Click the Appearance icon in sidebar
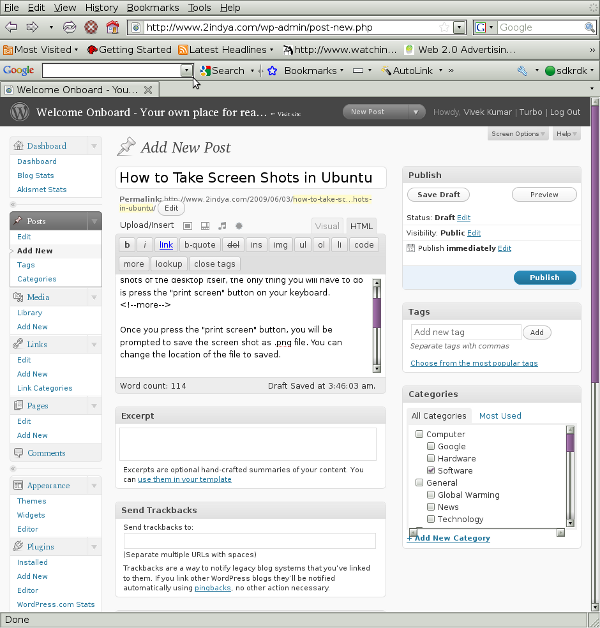Viewport: 600px width, 628px height. pyautogui.click(x=18, y=485)
